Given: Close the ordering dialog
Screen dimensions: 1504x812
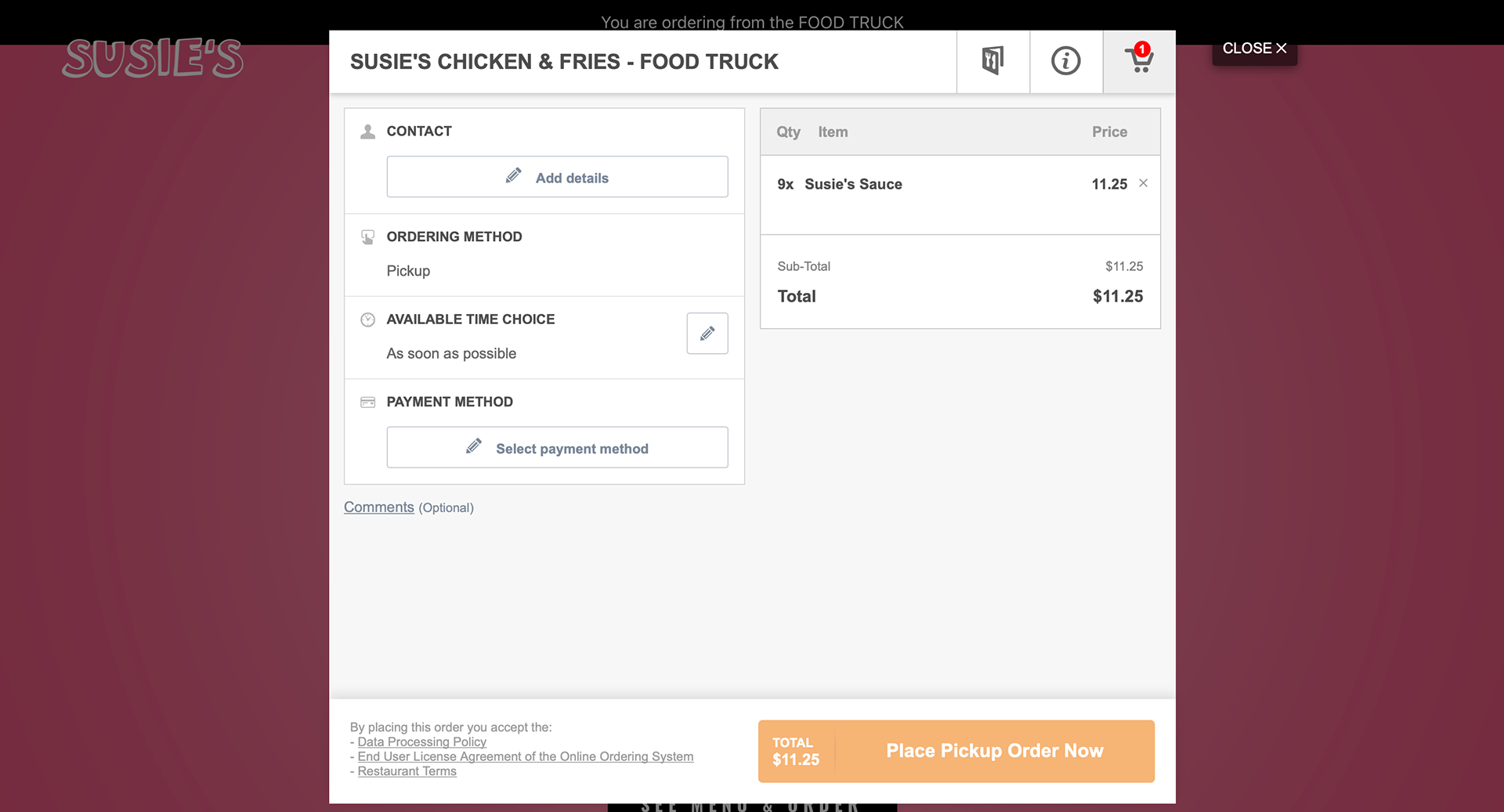Looking at the screenshot, I should pyautogui.click(x=1253, y=49).
